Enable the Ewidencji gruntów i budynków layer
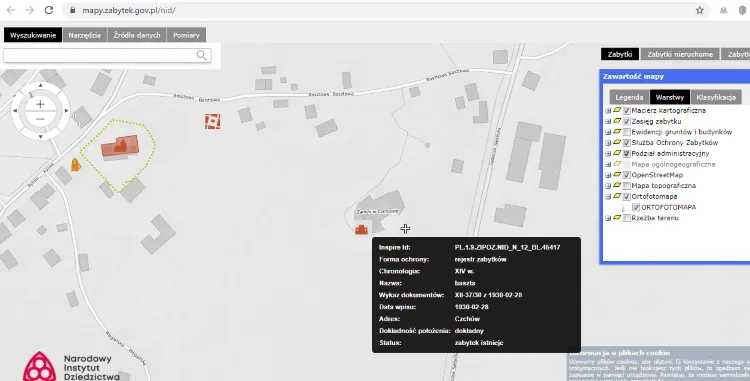750x381 pixels. click(627, 132)
